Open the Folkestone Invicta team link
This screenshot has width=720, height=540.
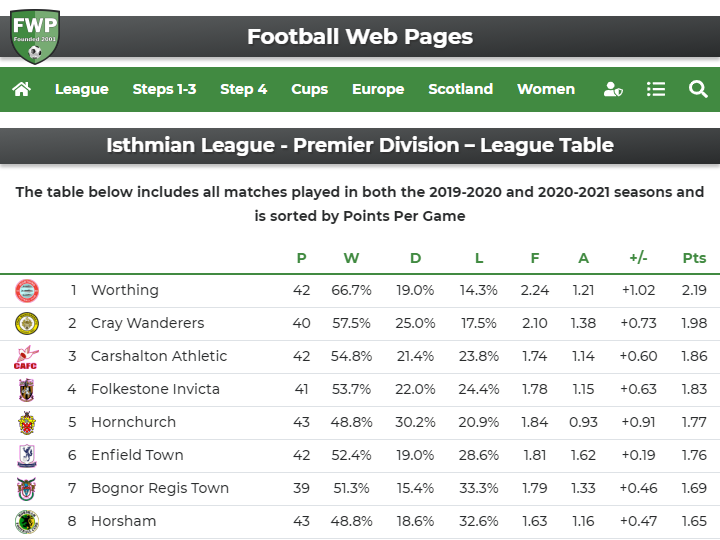[155, 389]
